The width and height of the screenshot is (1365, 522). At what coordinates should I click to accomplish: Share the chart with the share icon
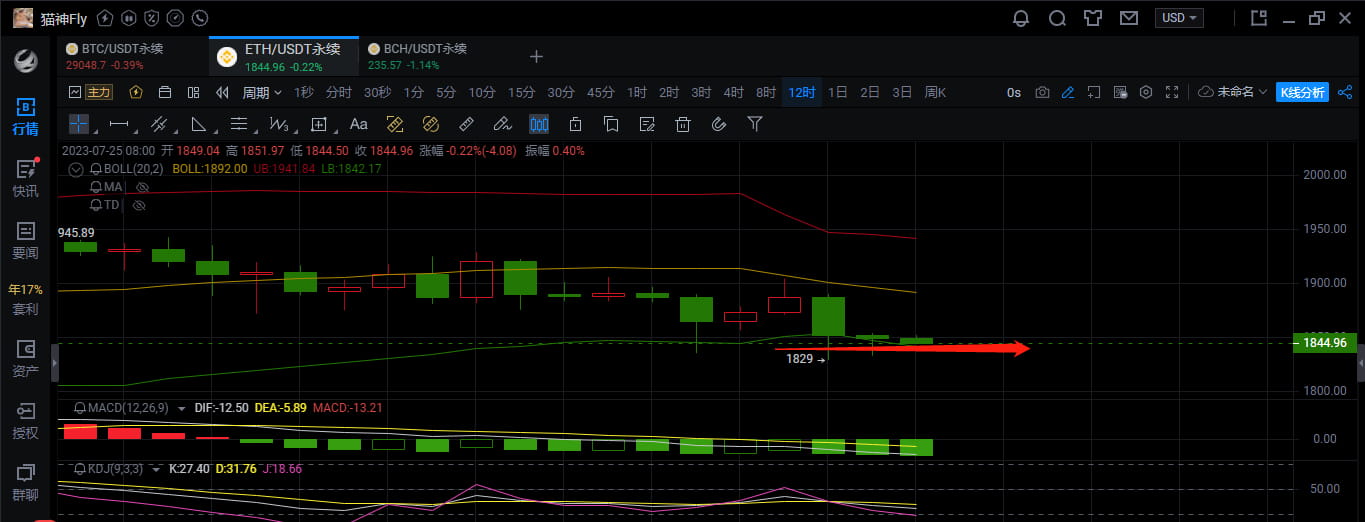click(1344, 92)
